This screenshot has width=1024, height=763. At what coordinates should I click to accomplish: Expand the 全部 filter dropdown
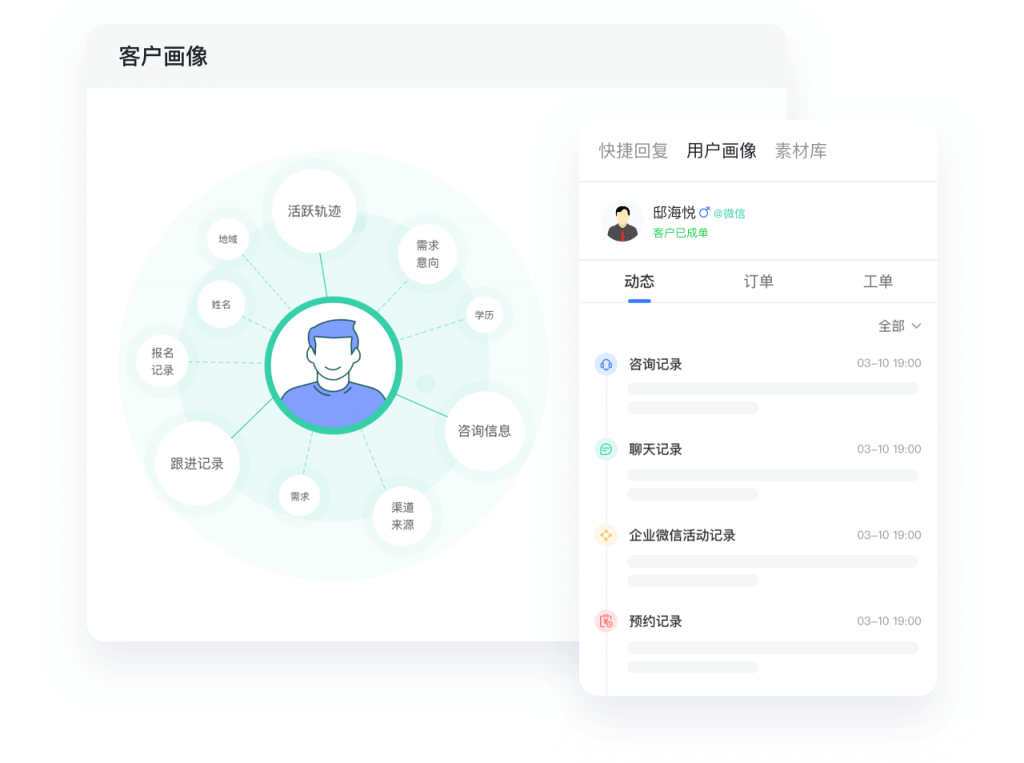point(894,326)
